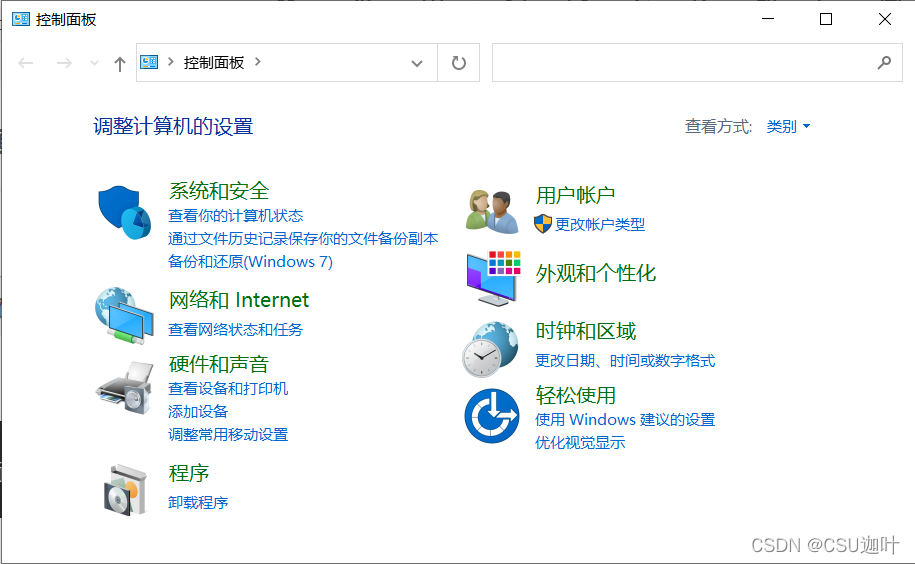Viewport: 915px width, 564px height.
Task: Open 查看你的计算机状态 link
Action: point(236,216)
